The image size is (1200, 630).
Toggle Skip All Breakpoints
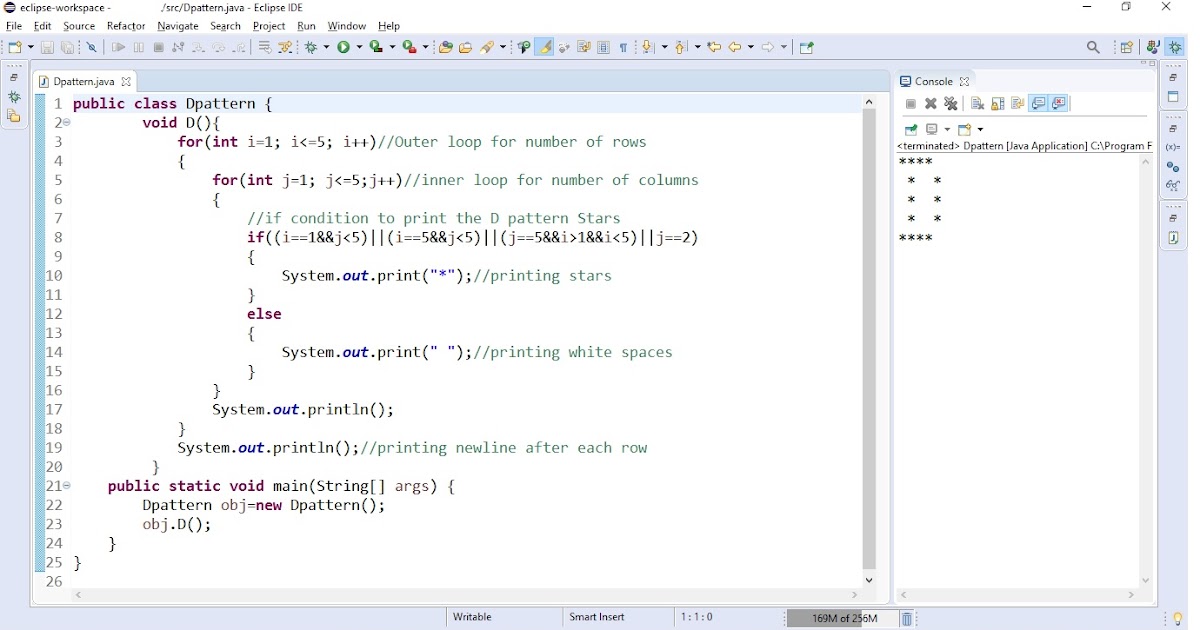pos(92,47)
